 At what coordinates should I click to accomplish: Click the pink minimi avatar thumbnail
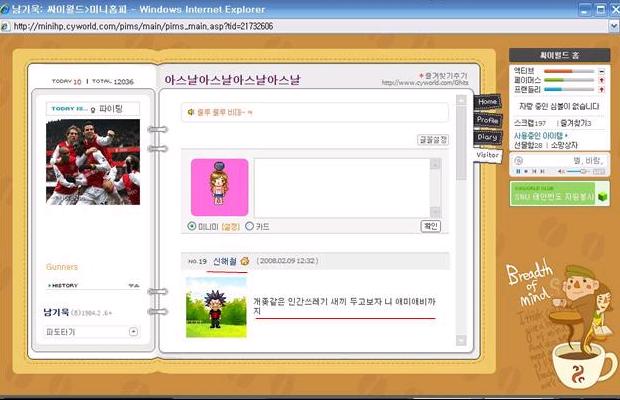click(219, 187)
